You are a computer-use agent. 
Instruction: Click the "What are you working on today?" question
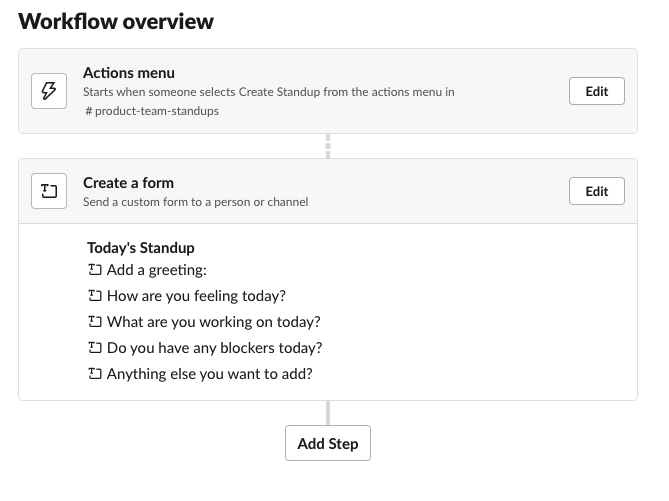pos(213,322)
